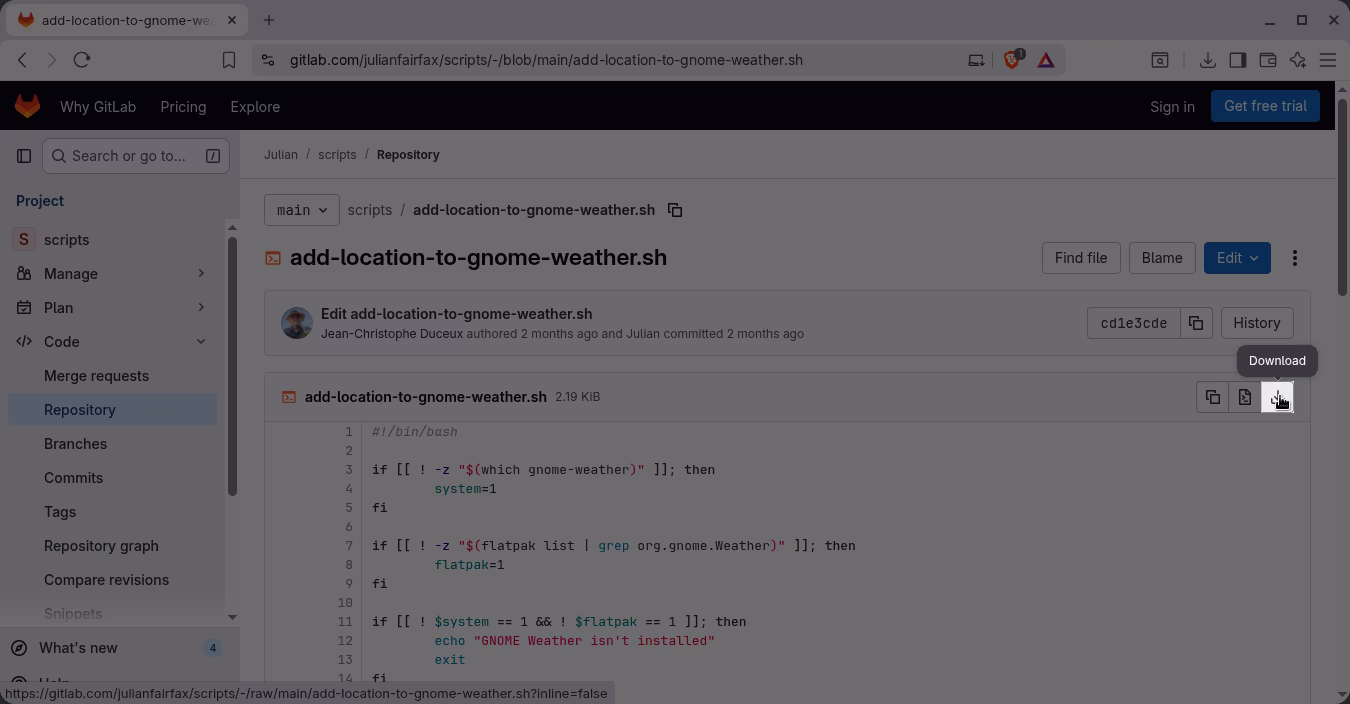Toggle browser sidebar panel button
Viewport: 1350px width, 704px height.
click(1237, 60)
